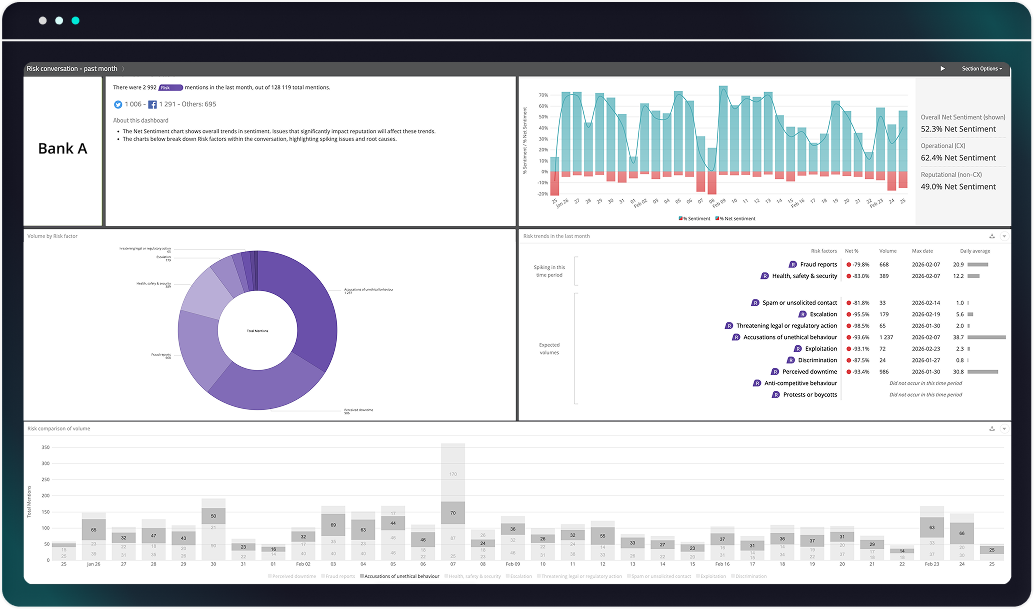
Task: Click the badge icon beside Anti-competitive behaviour
Action: [757, 383]
